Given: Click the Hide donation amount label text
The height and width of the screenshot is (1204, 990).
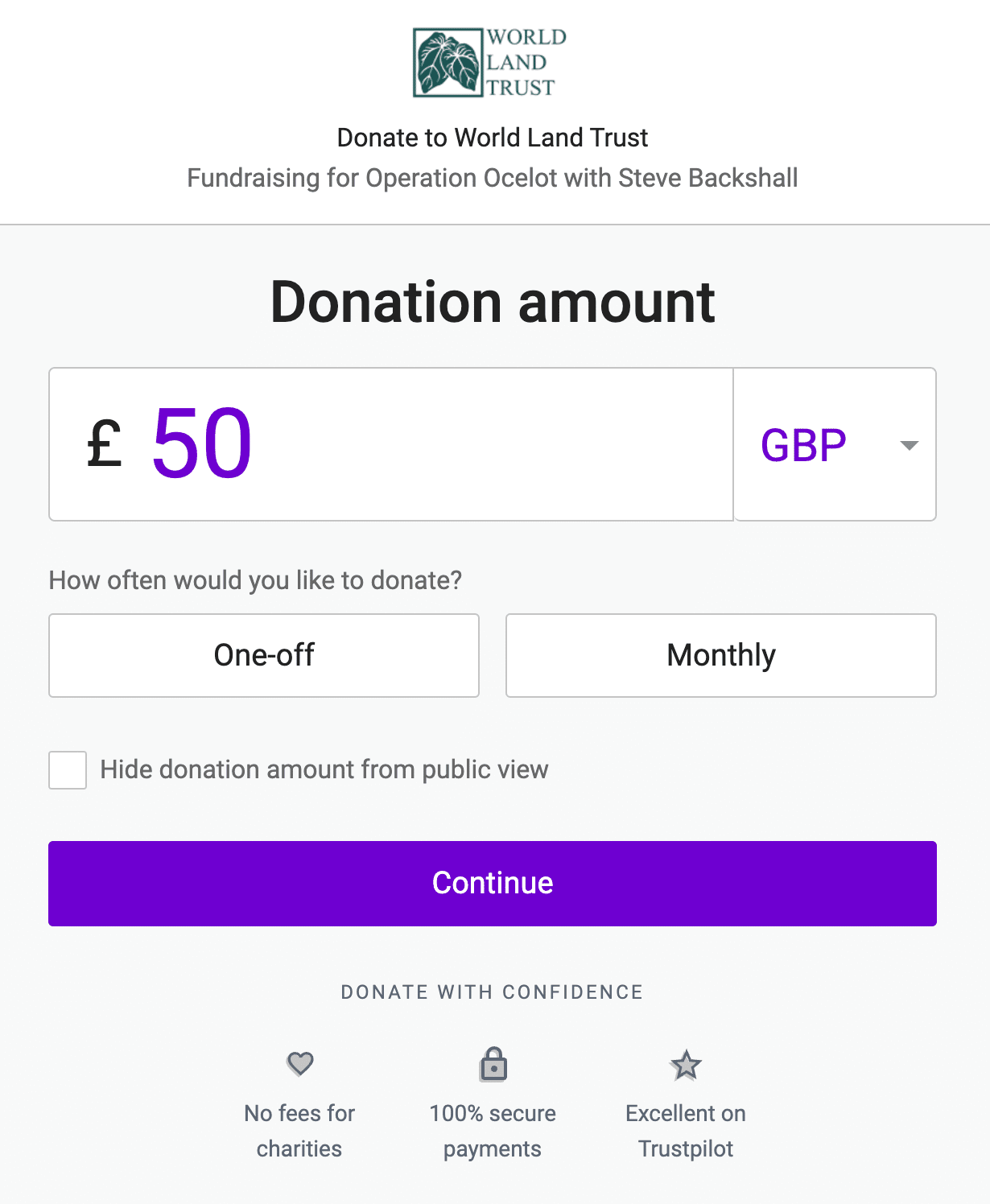Looking at the screenshot, I should click(x=324, y=769).
